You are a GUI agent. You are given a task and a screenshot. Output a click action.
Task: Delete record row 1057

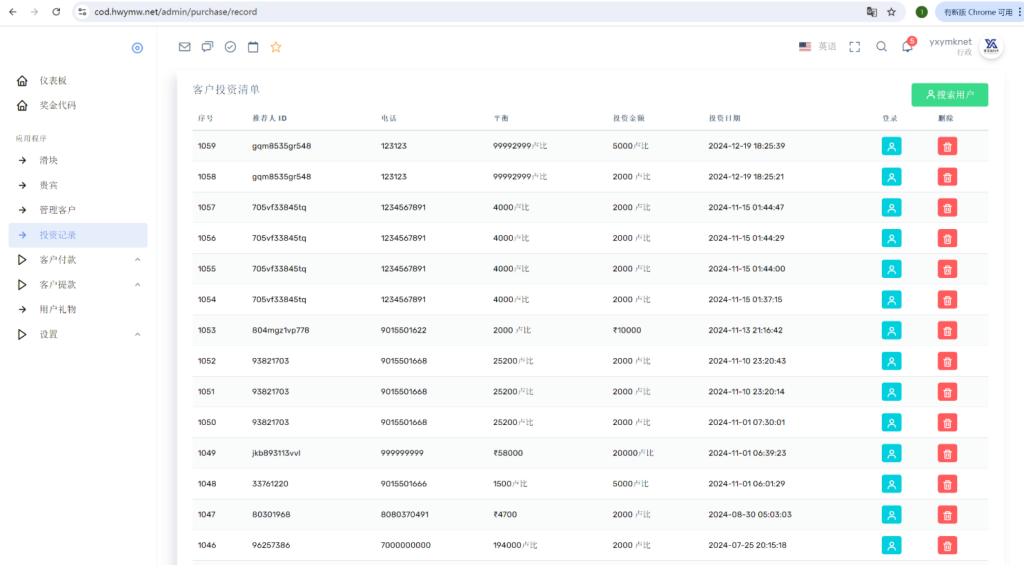pyautogui.click(x=948, y=208)
